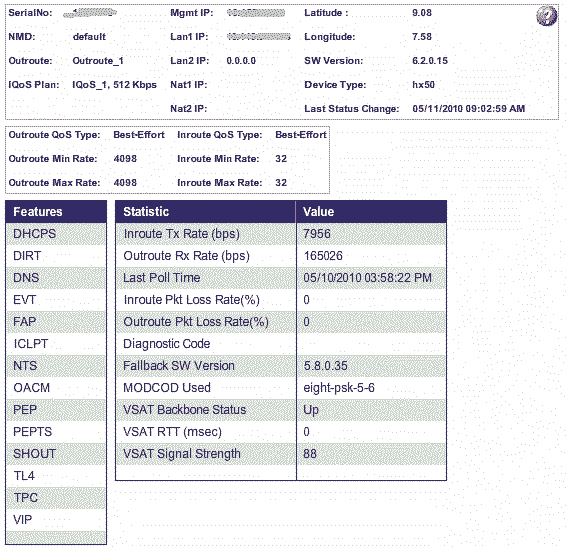Click the VSAT Signal Strength statistic
566x547 pixels.
click(x=182, y=454)
